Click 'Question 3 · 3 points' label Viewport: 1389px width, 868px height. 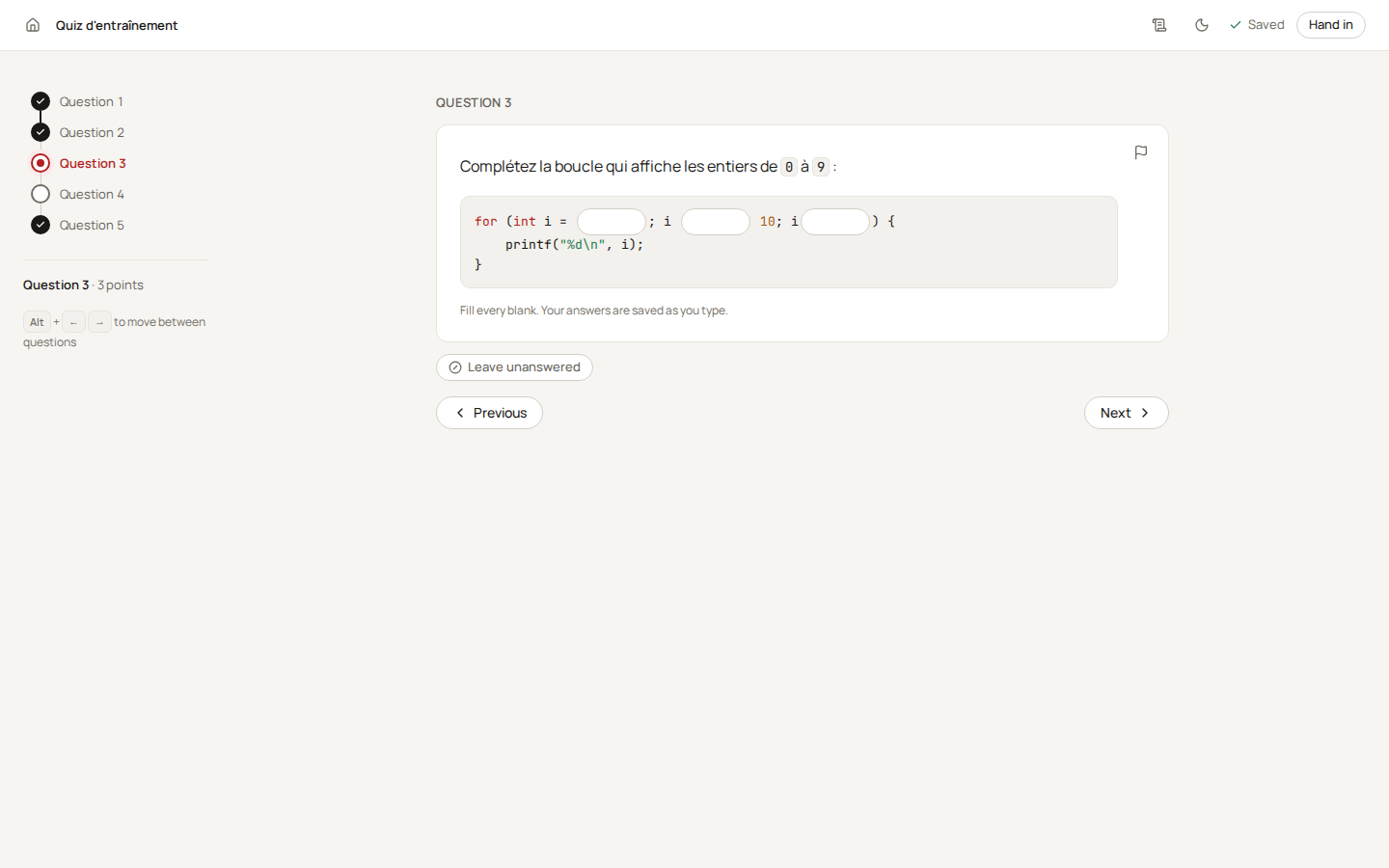click(83, 285)
